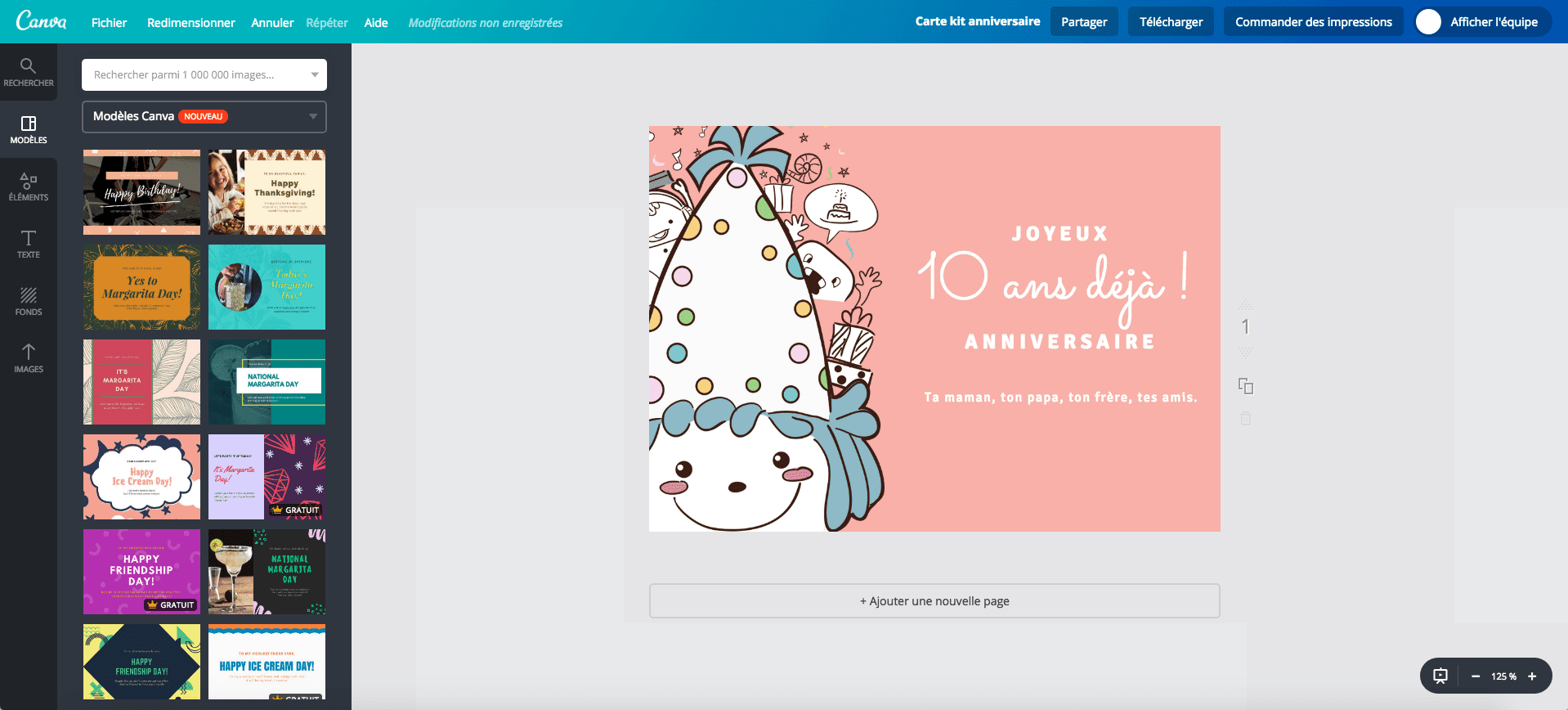Open the Texte sidebar tab
Image resolution: width=1568 pixels, height=710 pixels.
29,244
